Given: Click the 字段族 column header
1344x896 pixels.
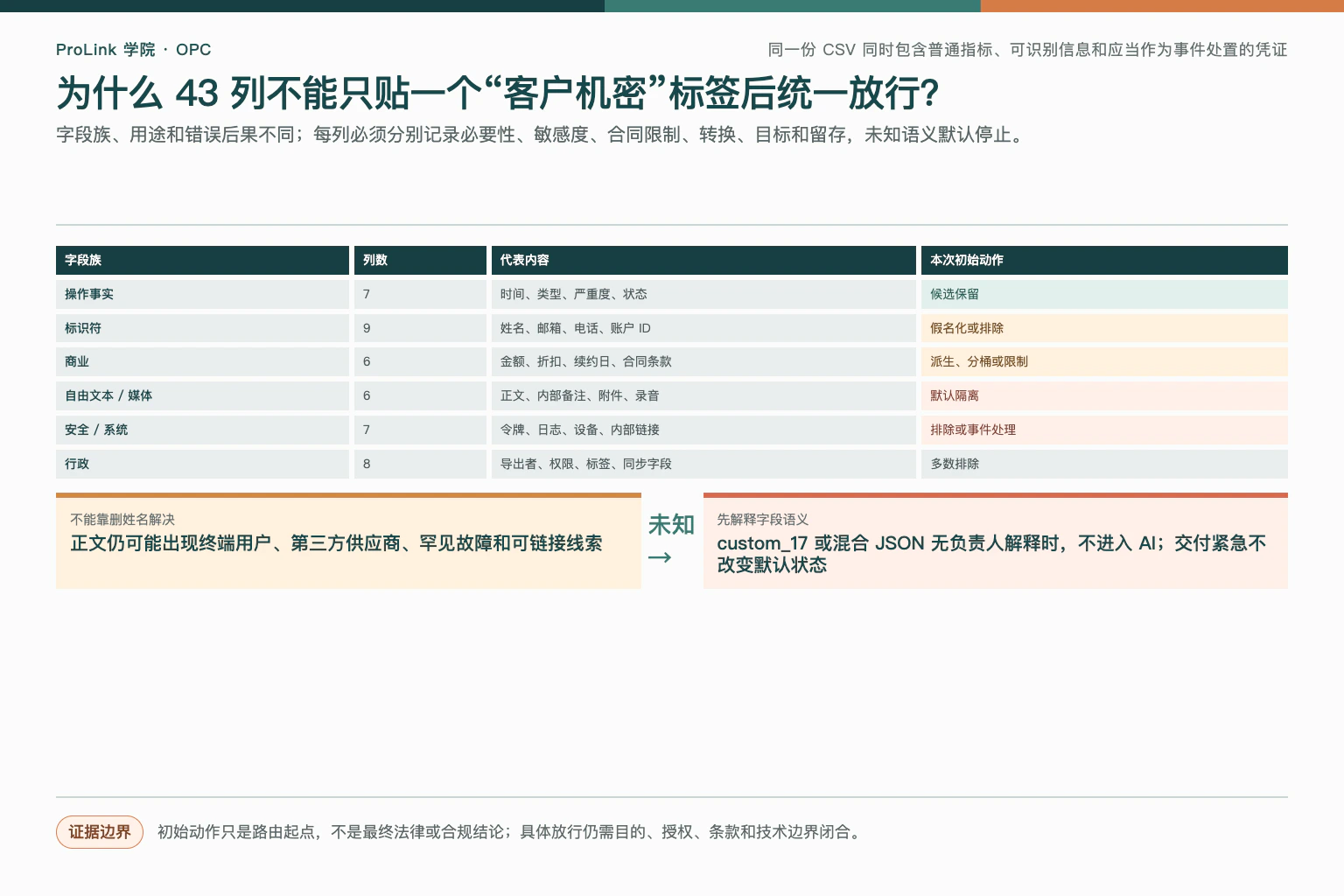Looking at the screenshot, I should coord(202,260).
